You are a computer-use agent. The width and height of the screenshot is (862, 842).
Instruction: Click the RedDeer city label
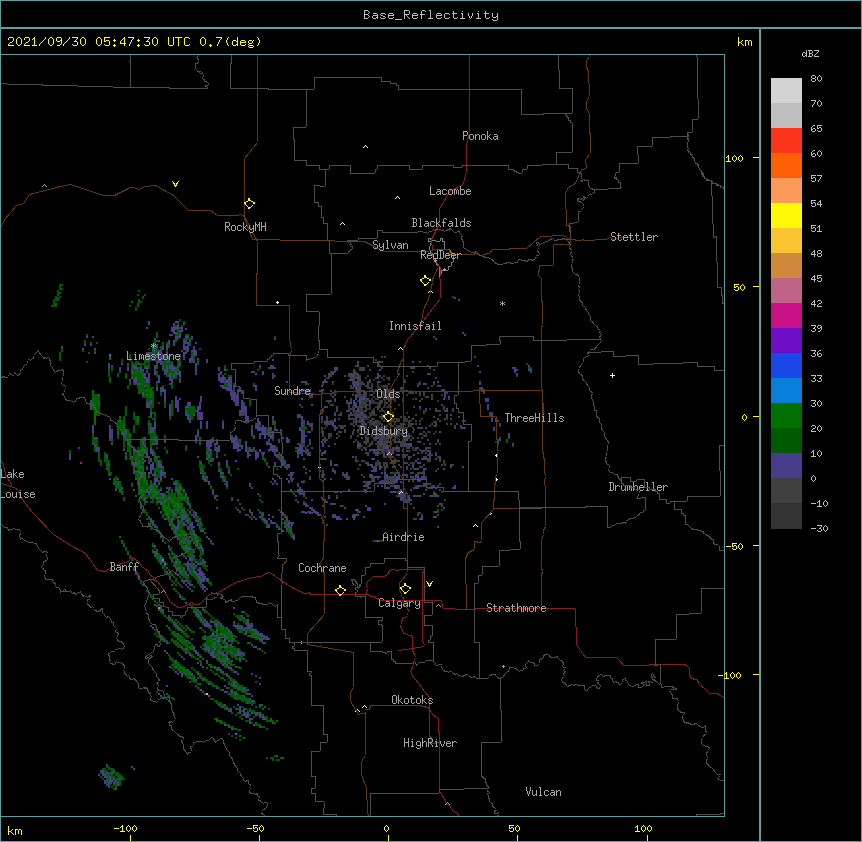[x=440, y=255]
